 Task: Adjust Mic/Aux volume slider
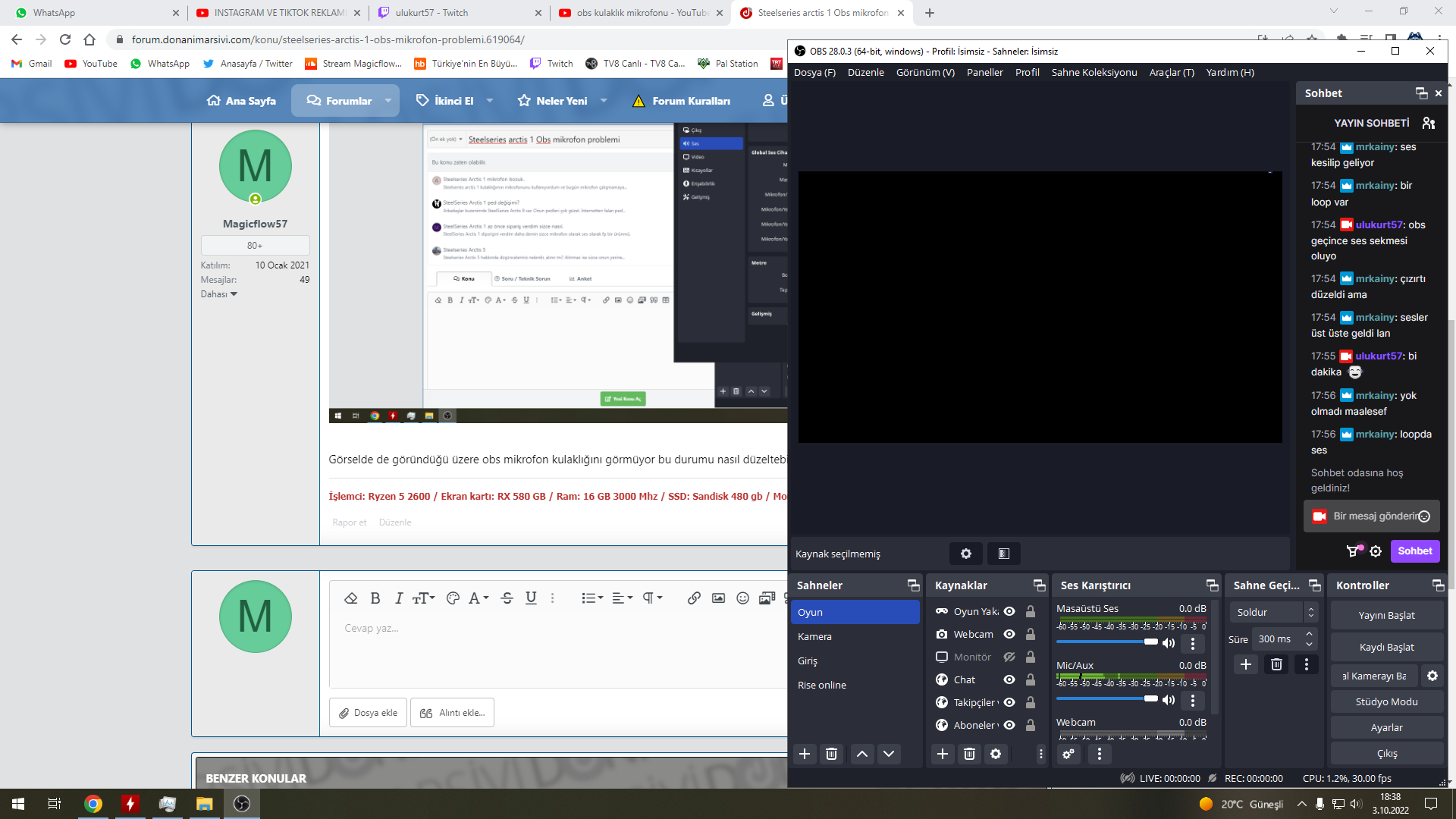point(1107,699)
